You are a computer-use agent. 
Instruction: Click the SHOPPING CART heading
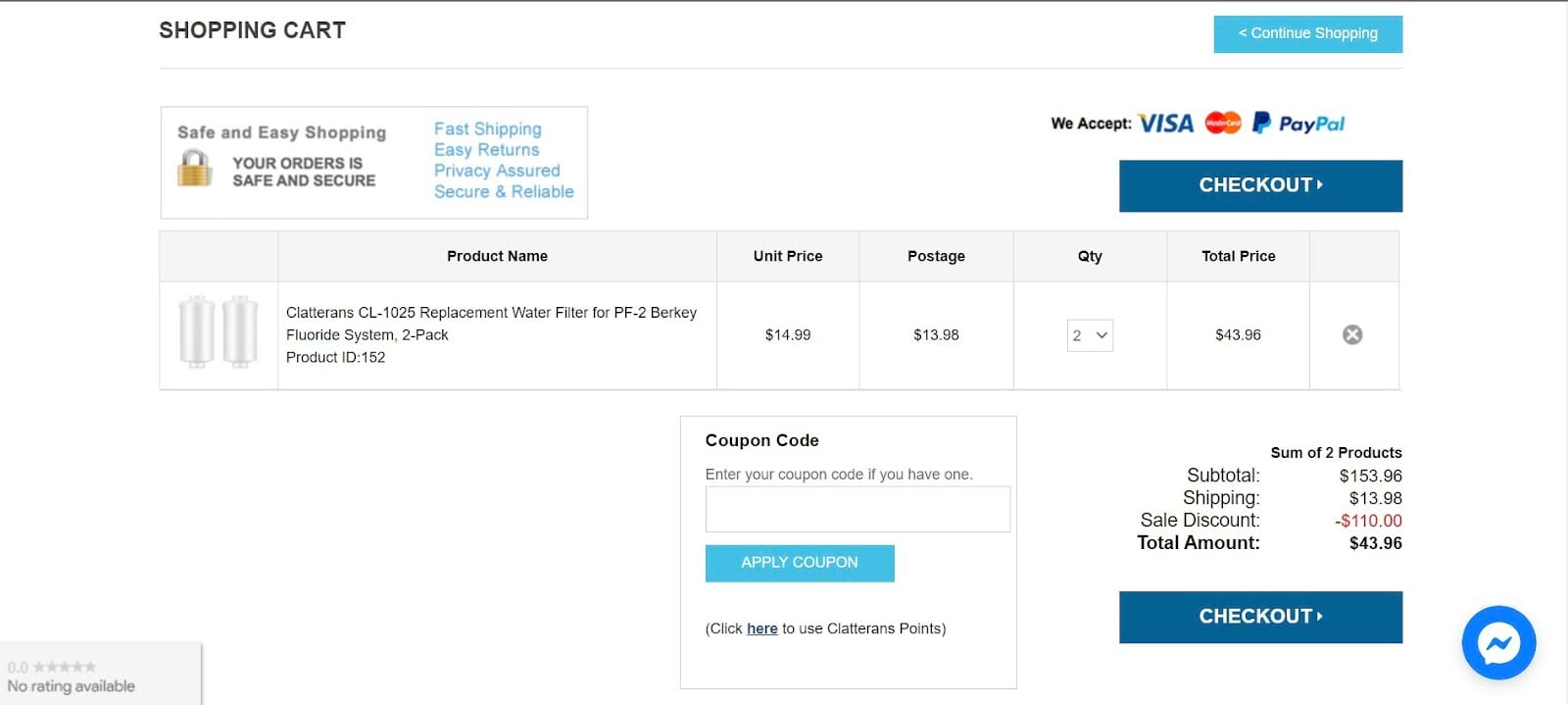[253, 30]
